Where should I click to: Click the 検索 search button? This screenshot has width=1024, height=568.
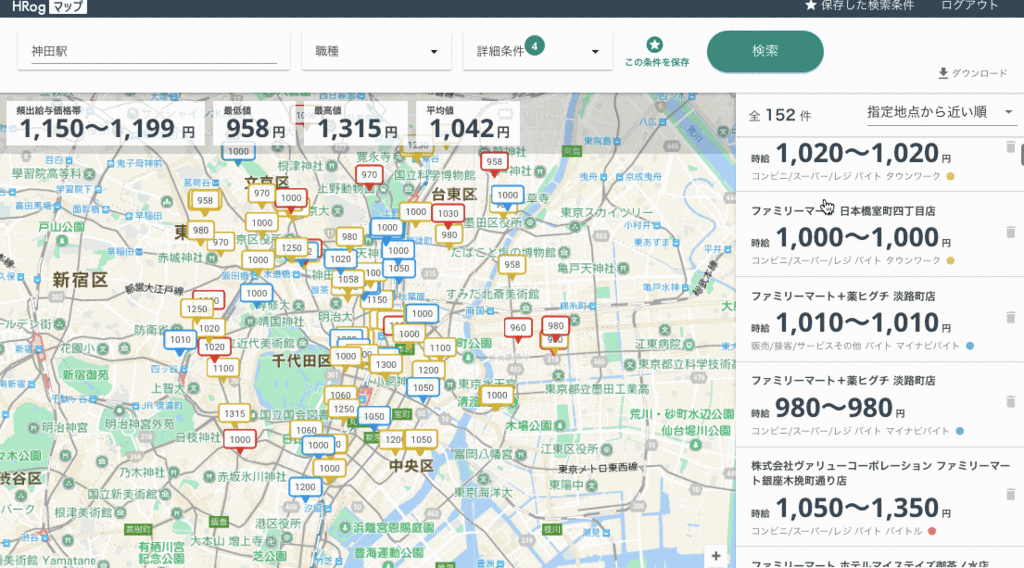(x=765, y=51)
